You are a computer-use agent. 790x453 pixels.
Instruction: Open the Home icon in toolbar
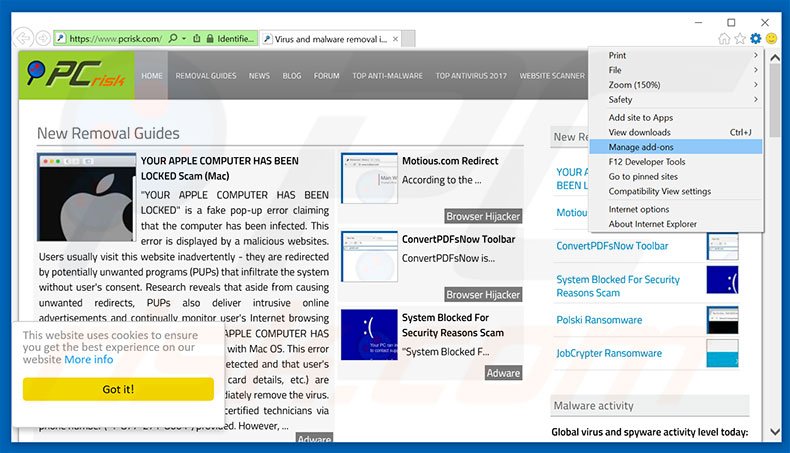click(x=724, y=38)
